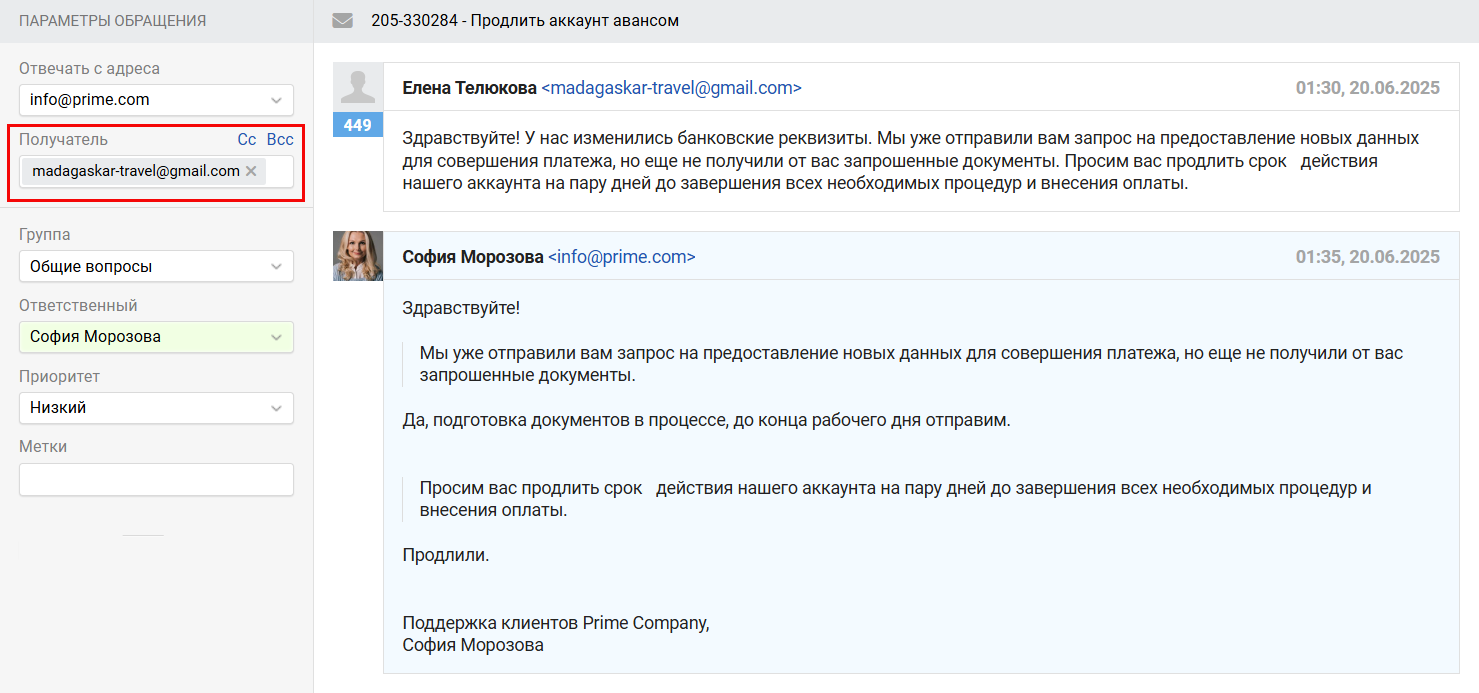Viewport: 1479px width, 693px height.
Task: Expand the Группа dropdown 'Общие вопросы'
Action: pyautogui.click(x=156, y=267)
